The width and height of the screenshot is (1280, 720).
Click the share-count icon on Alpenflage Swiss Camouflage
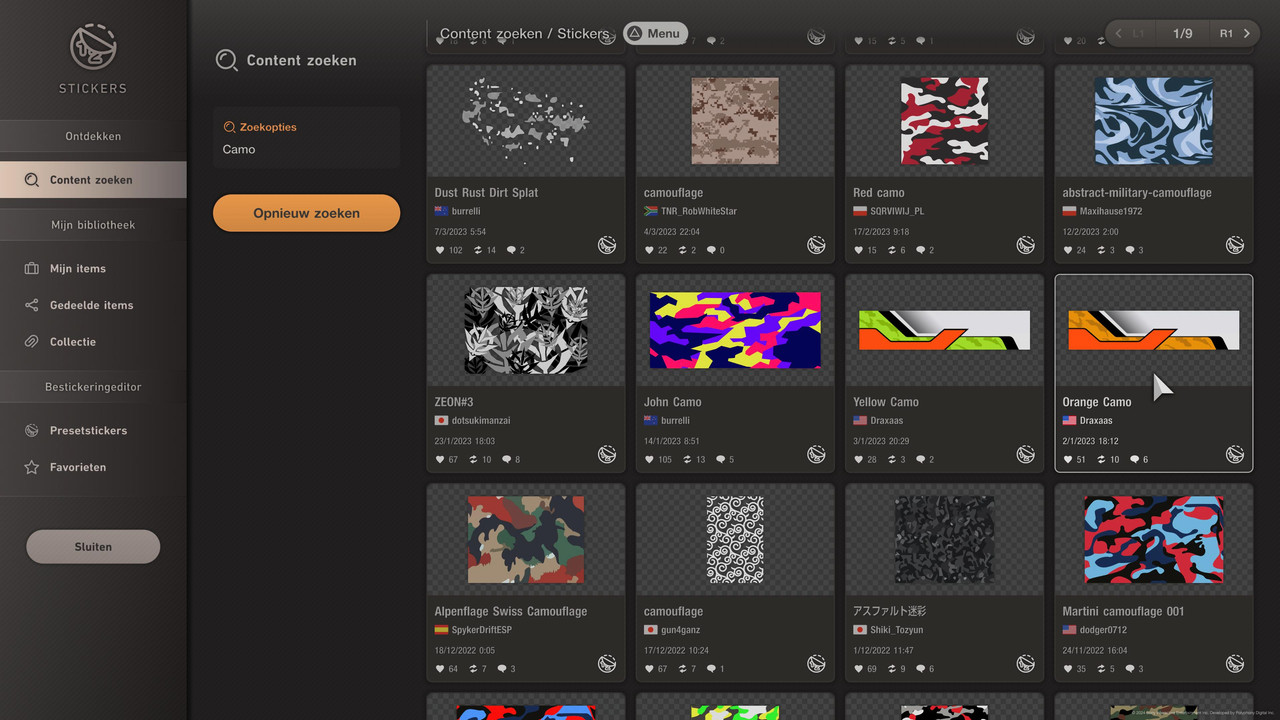pos(474,669)
